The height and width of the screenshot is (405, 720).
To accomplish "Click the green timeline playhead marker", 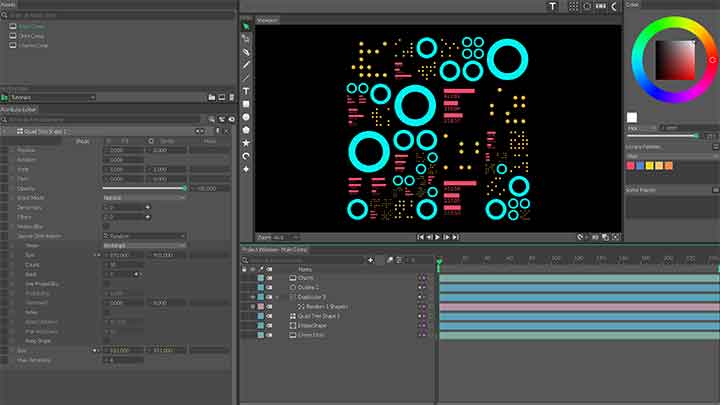I will (439, 262).
